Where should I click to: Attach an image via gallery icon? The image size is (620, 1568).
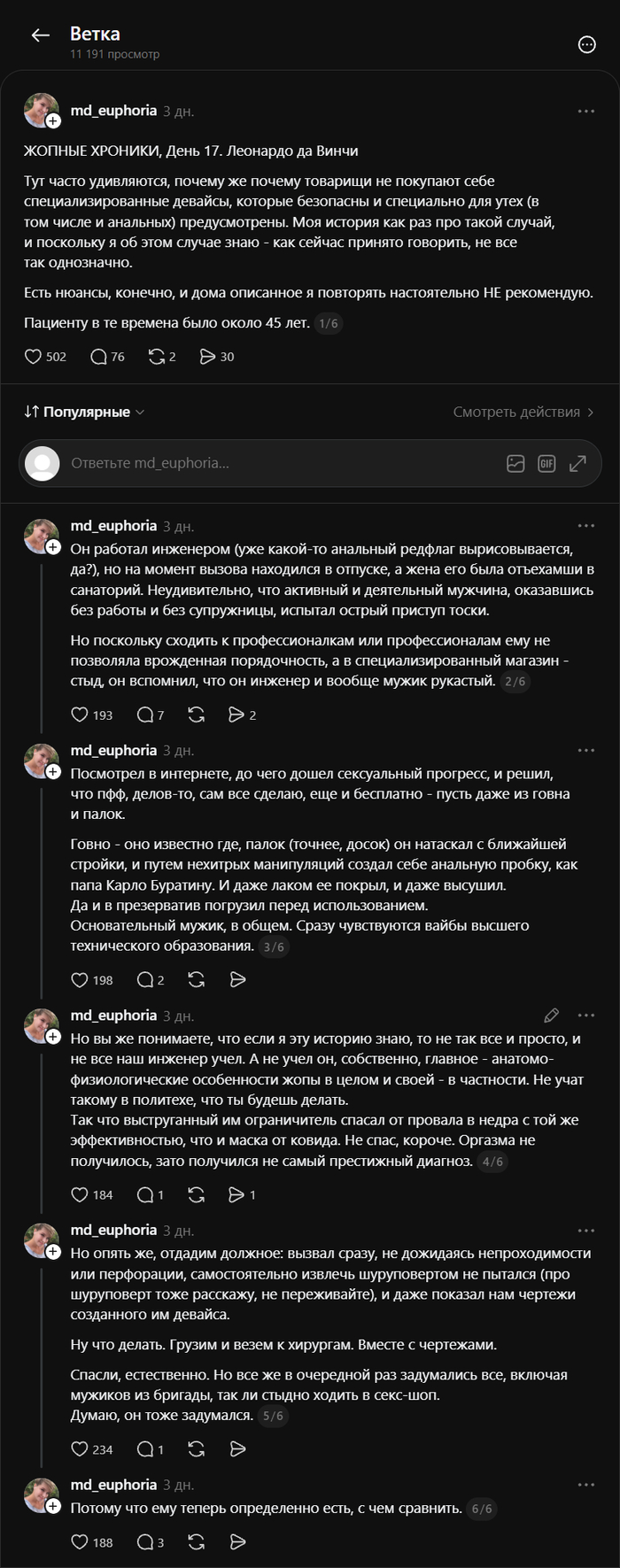click(x=515, y=463)
